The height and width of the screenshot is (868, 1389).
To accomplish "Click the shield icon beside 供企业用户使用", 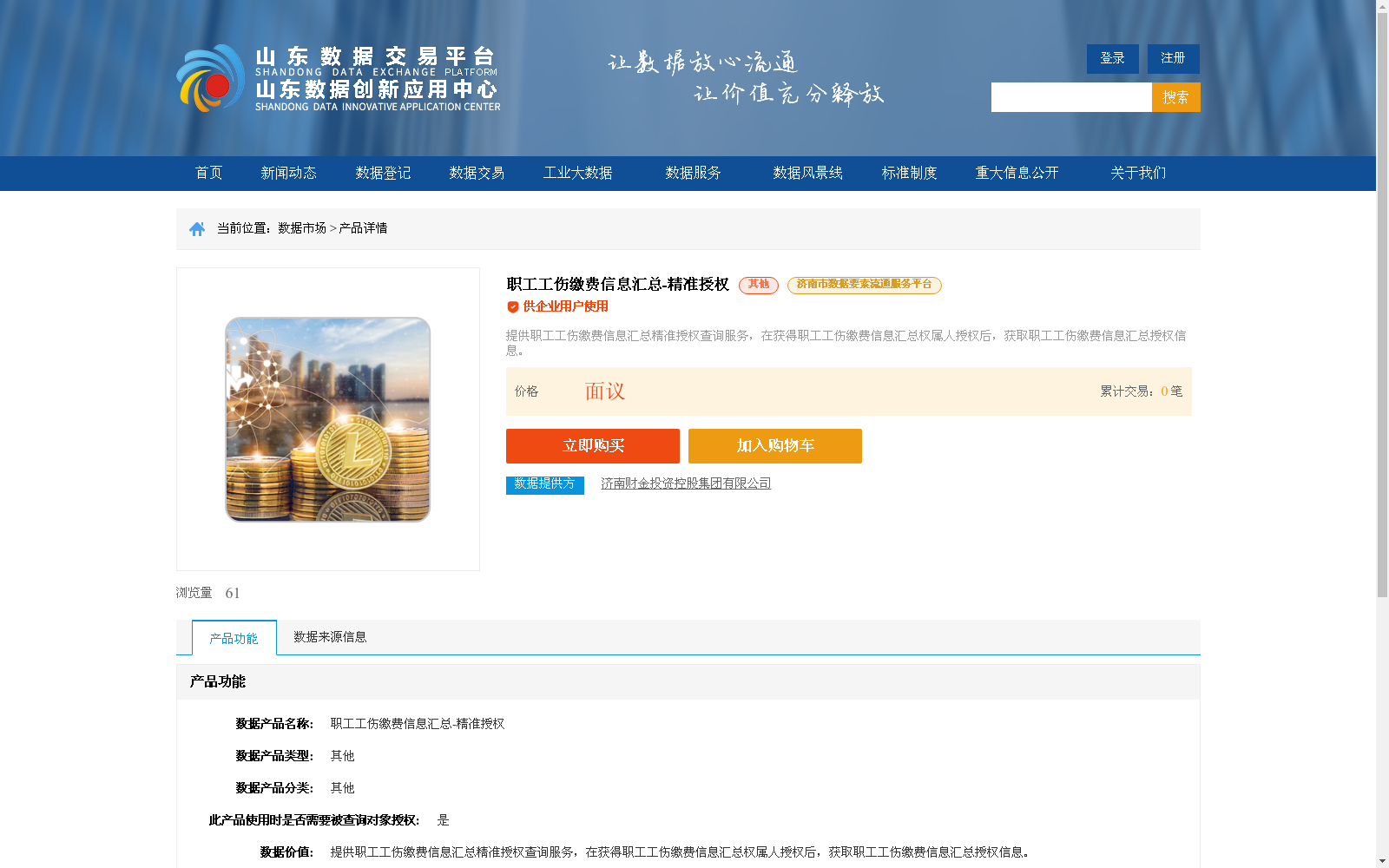I will (512, 306).
